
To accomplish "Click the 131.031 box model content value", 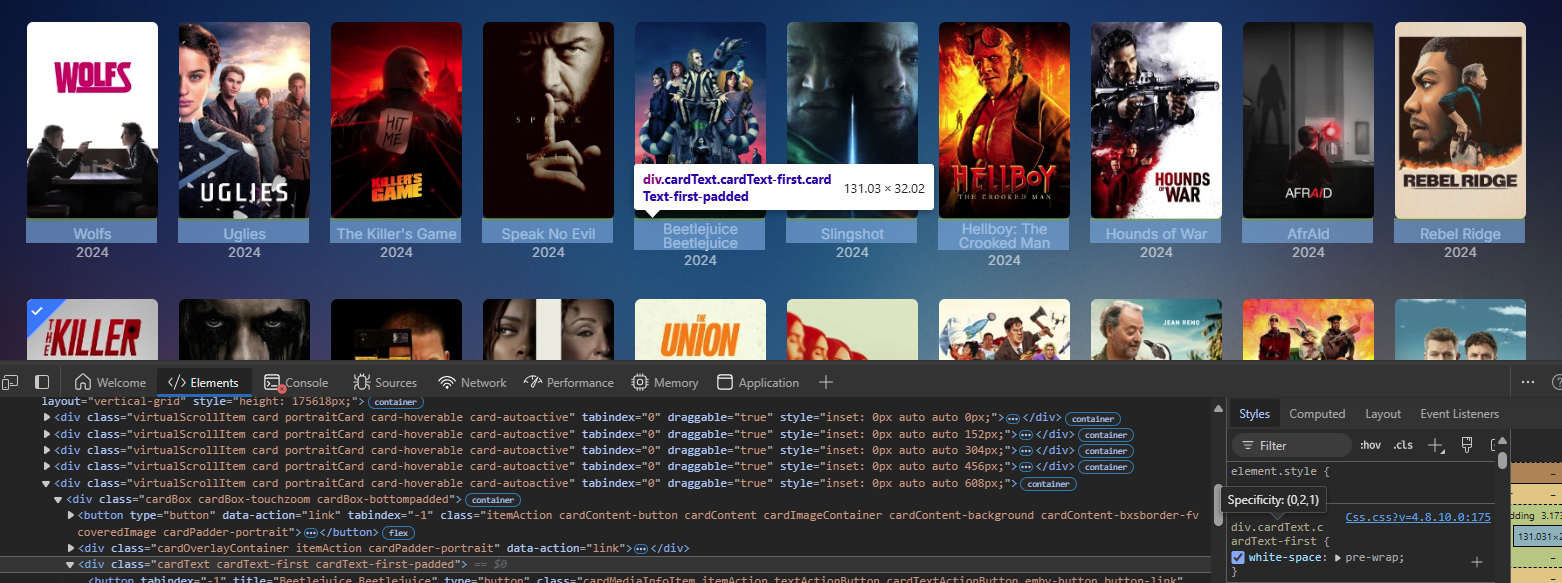I will click(1536, 537).
